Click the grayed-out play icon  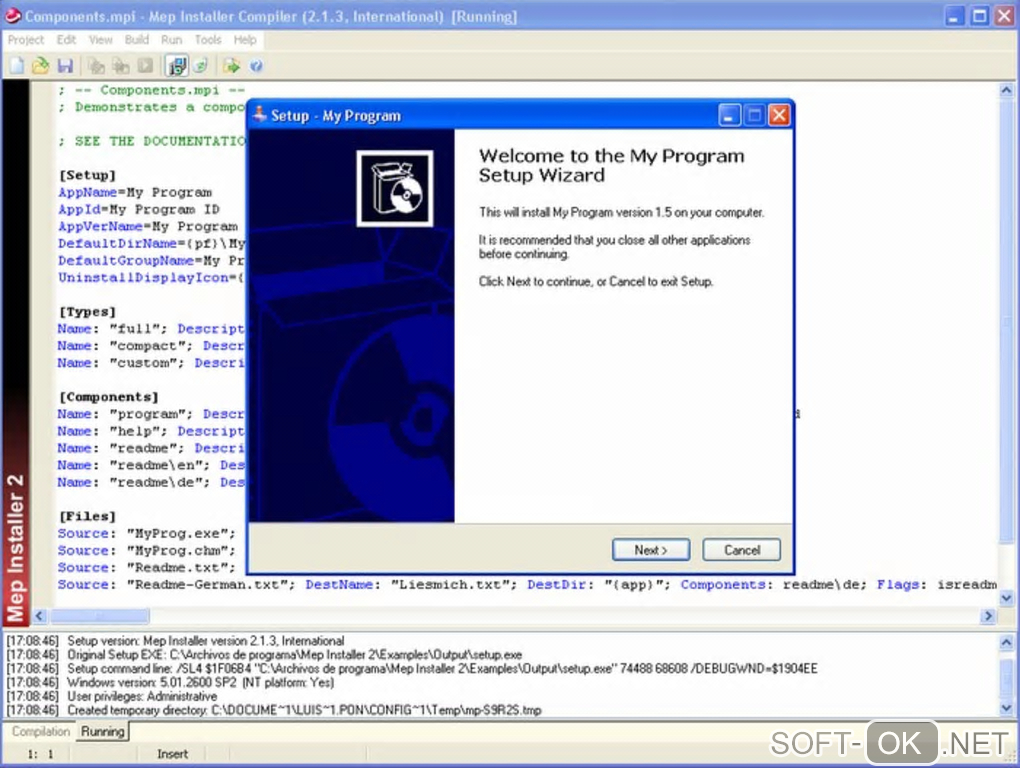point(145,66)
